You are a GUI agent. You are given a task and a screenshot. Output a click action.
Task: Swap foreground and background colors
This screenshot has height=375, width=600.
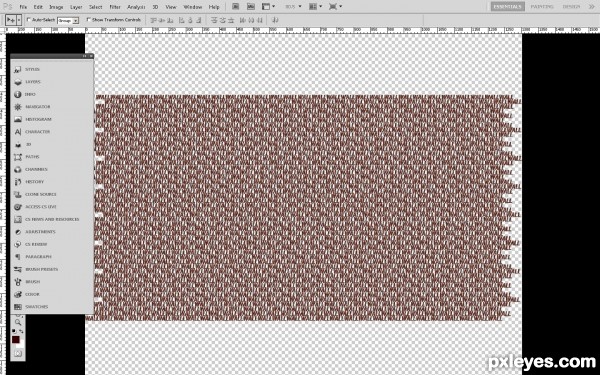[21, 331]
